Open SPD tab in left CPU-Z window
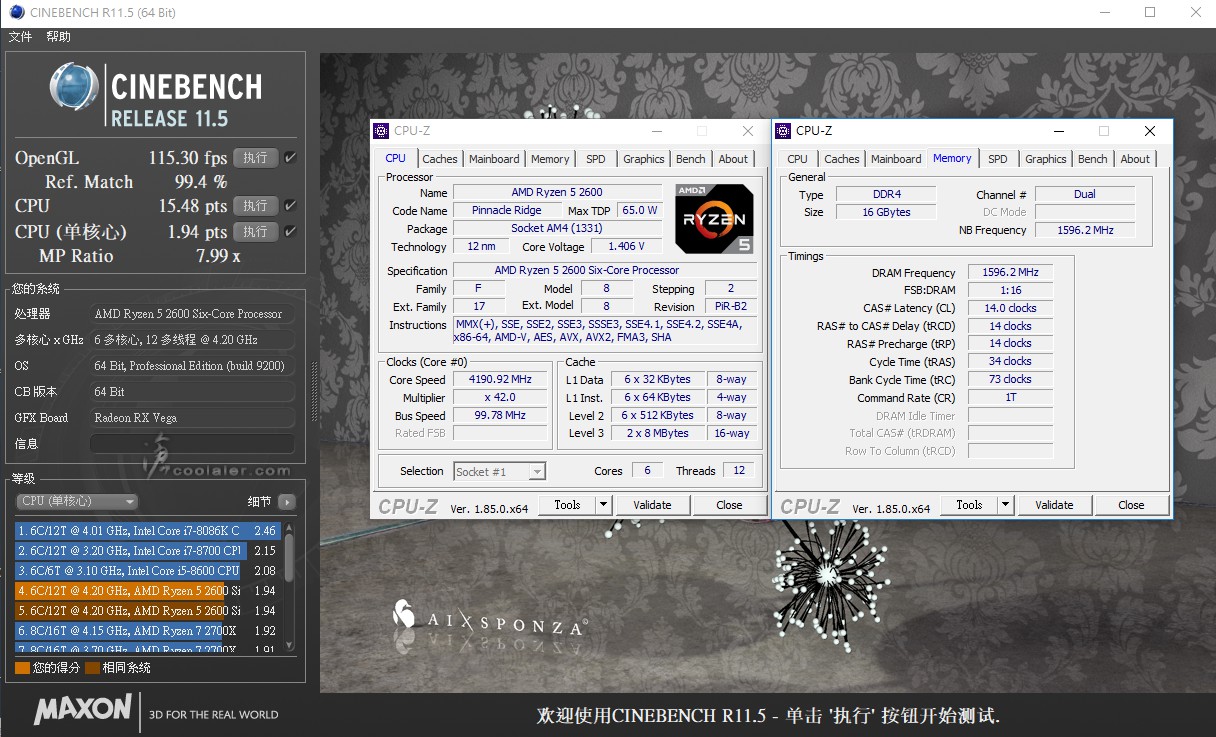Viewport: 1216px width, 737px height. (x=596, y=159)
